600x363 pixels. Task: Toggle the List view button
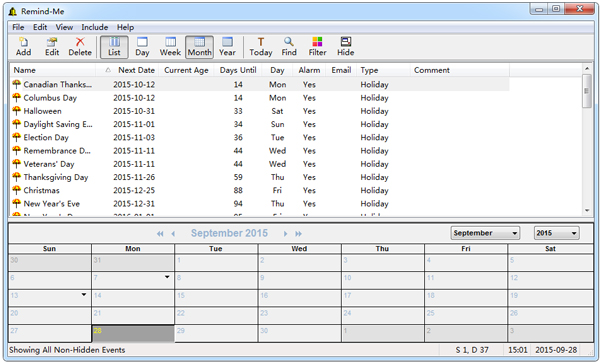coord(114,47)
